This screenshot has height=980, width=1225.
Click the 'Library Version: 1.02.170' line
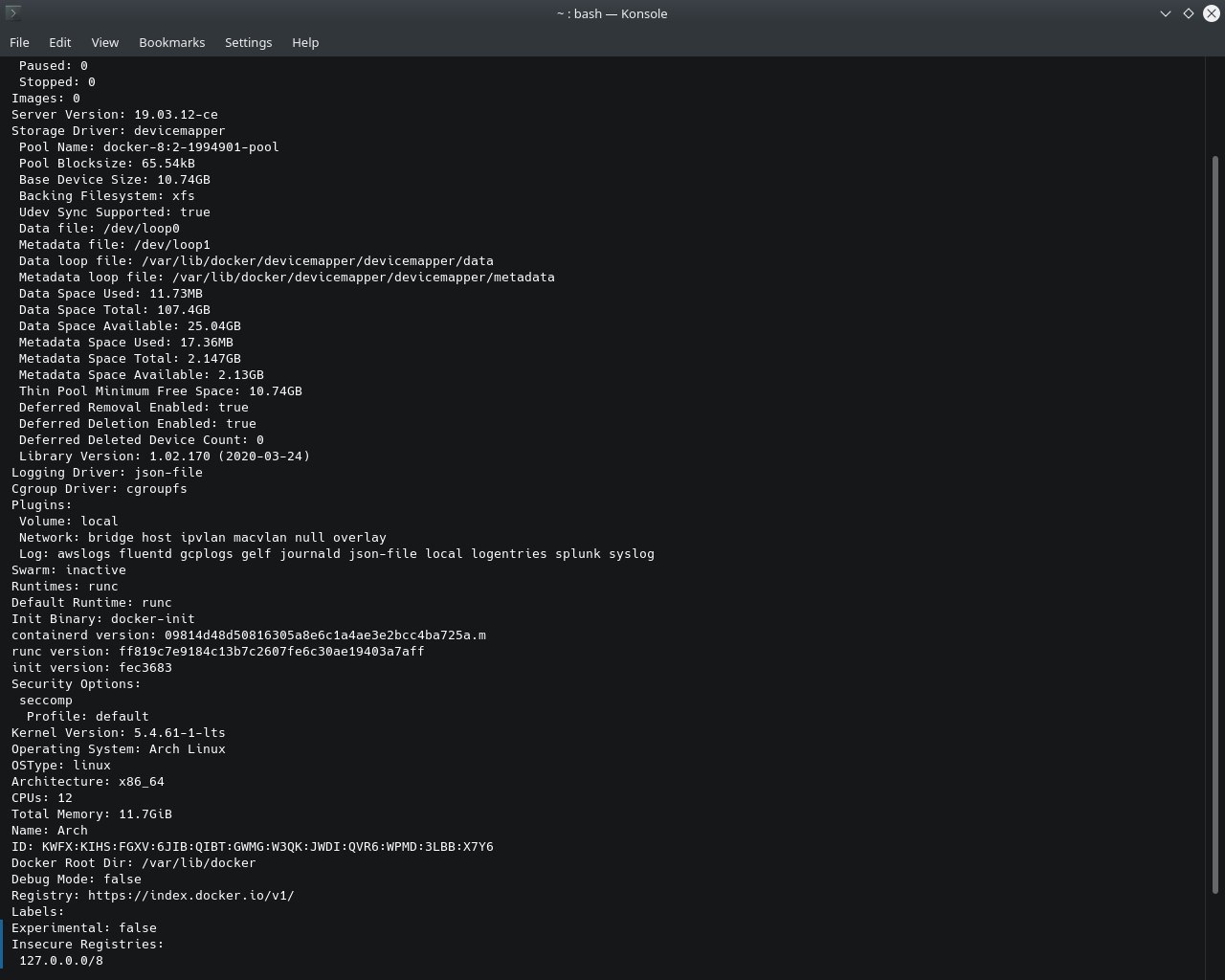165,457
